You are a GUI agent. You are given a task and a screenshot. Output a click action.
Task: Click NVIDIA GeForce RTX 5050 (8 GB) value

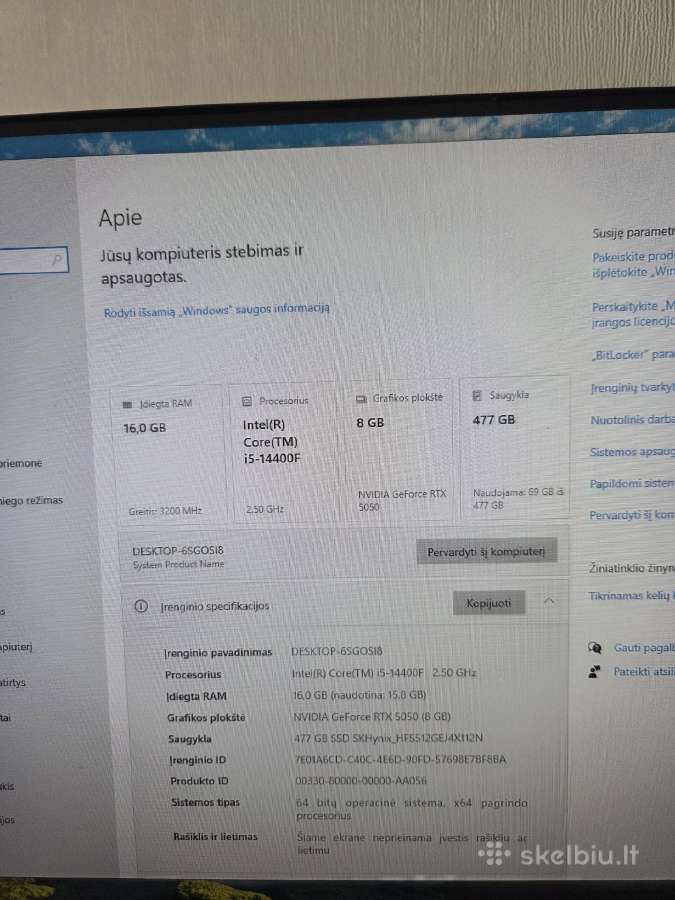[372, 716]
